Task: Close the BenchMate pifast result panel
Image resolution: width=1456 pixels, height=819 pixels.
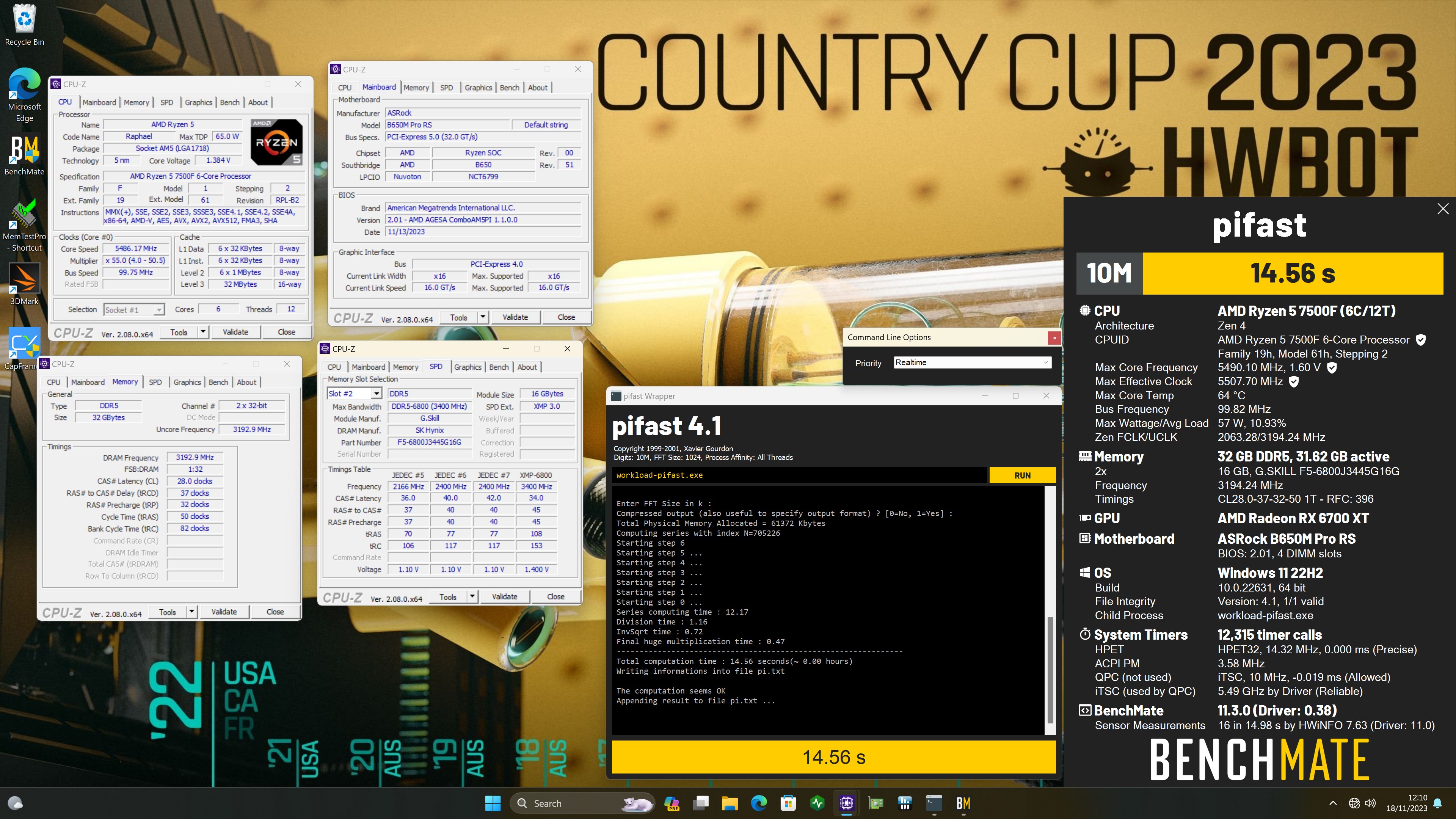Action: 1442,209
